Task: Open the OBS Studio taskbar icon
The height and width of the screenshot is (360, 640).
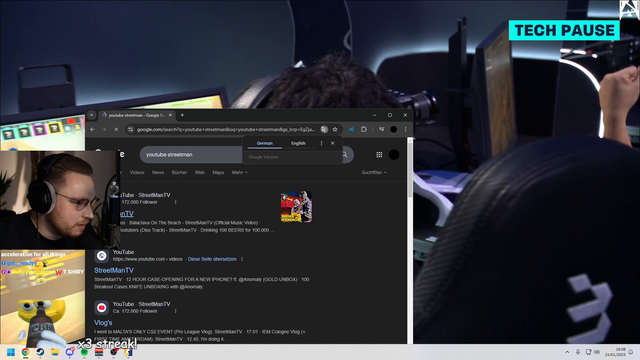Action: [113, 352]
